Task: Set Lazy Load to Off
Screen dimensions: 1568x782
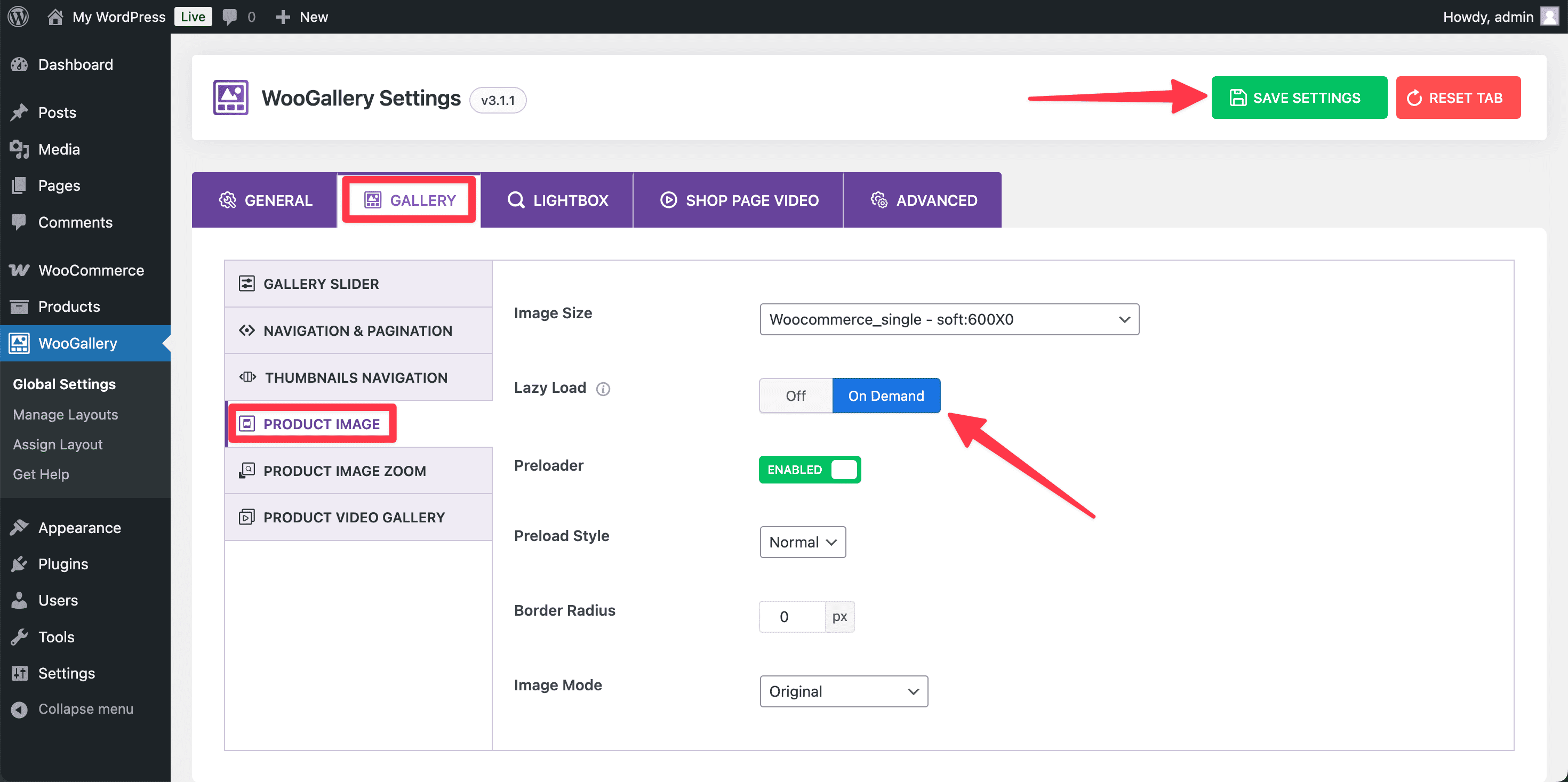Action: [795, 396]
